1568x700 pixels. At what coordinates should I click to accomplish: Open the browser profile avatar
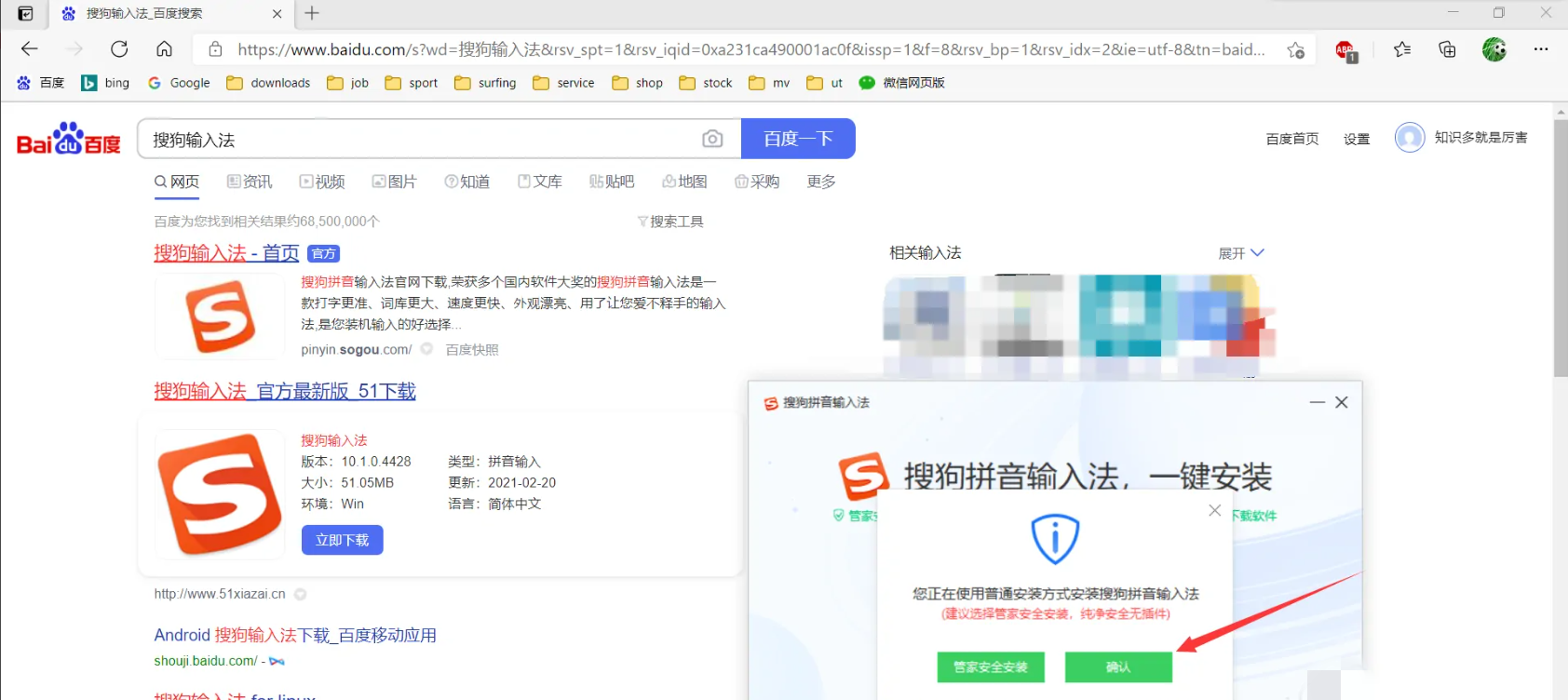(x=1494, y=49)
